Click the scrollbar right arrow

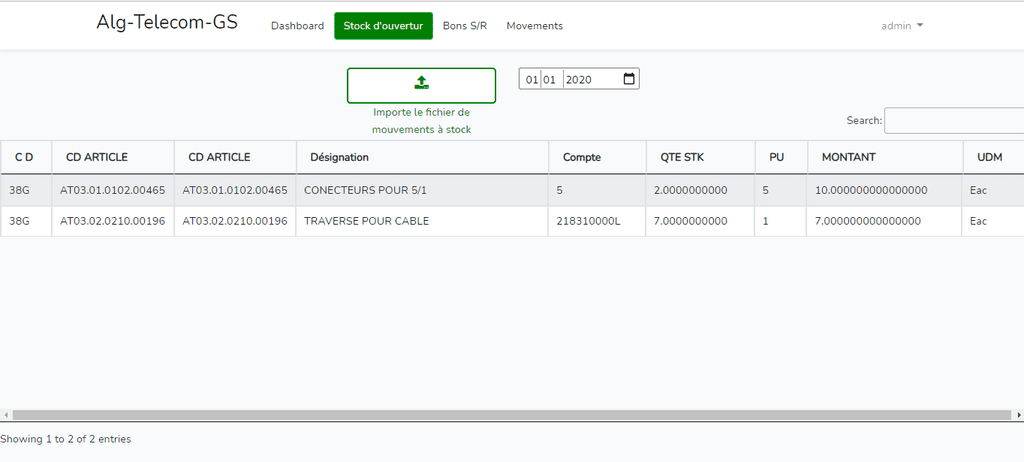[1019, 415]
